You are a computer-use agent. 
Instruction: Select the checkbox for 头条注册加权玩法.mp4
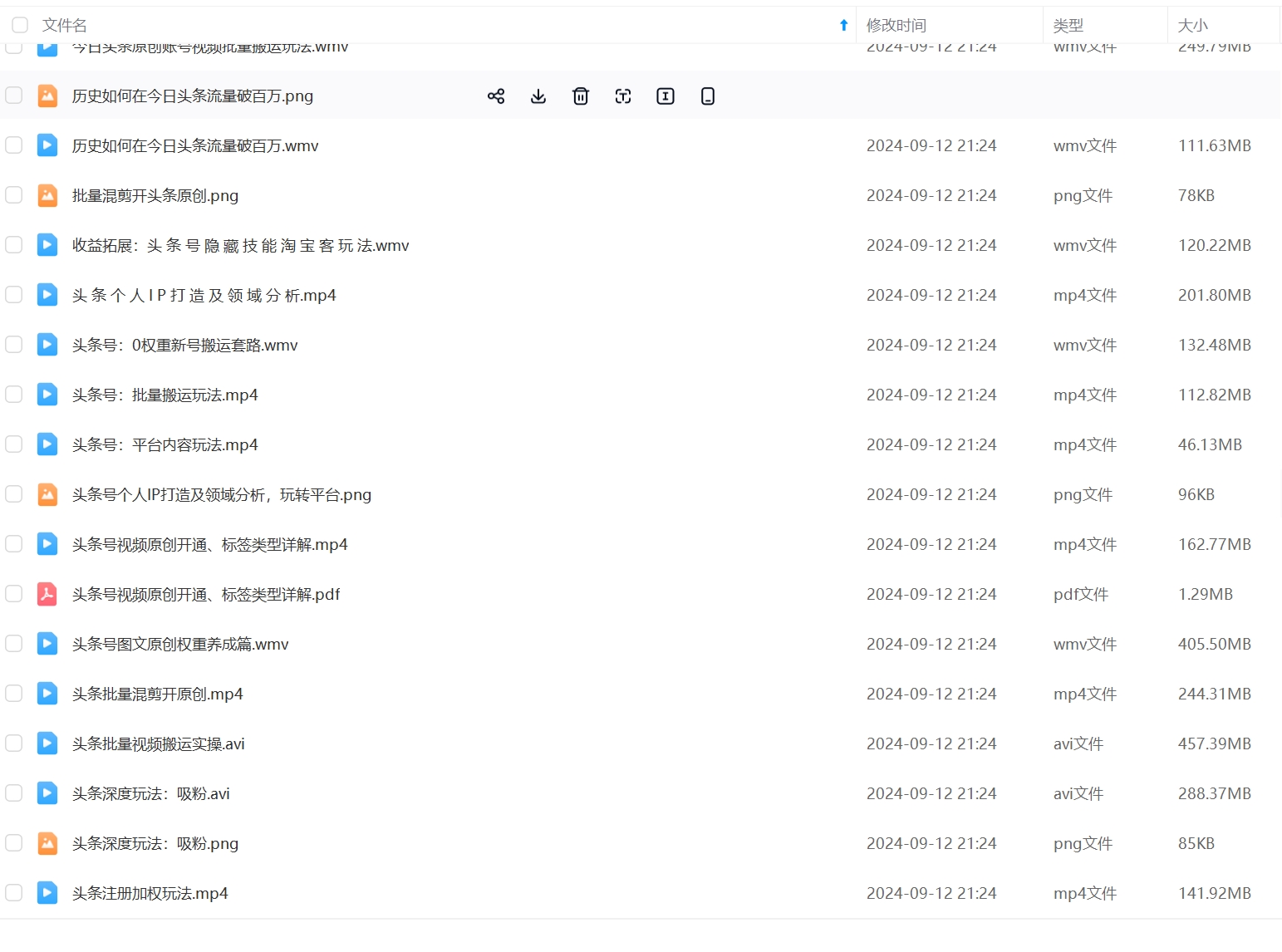[x=14, y=893]
